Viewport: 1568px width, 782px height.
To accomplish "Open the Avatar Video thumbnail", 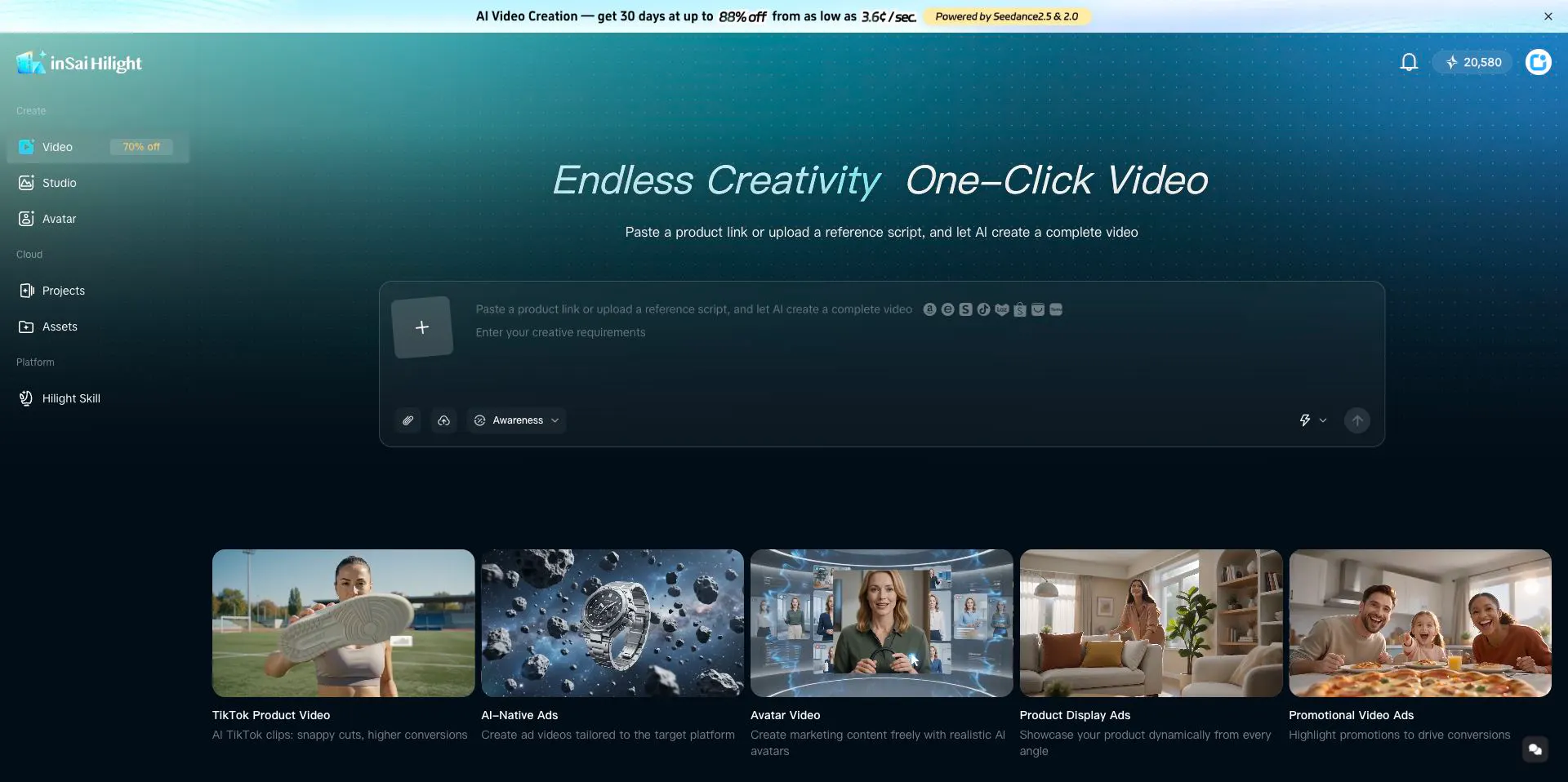I will pos(881,623).
